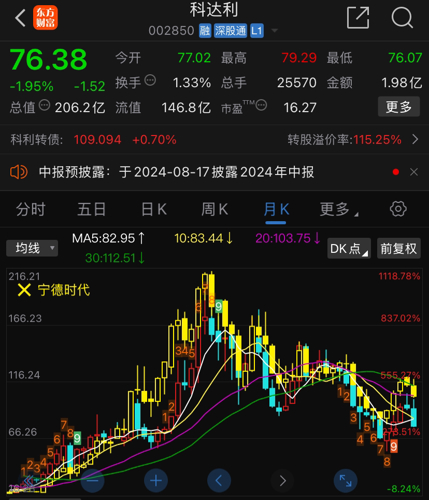Tap the green 30:112.51 MA value
429x500 pixels.
[x=115, y=258]
